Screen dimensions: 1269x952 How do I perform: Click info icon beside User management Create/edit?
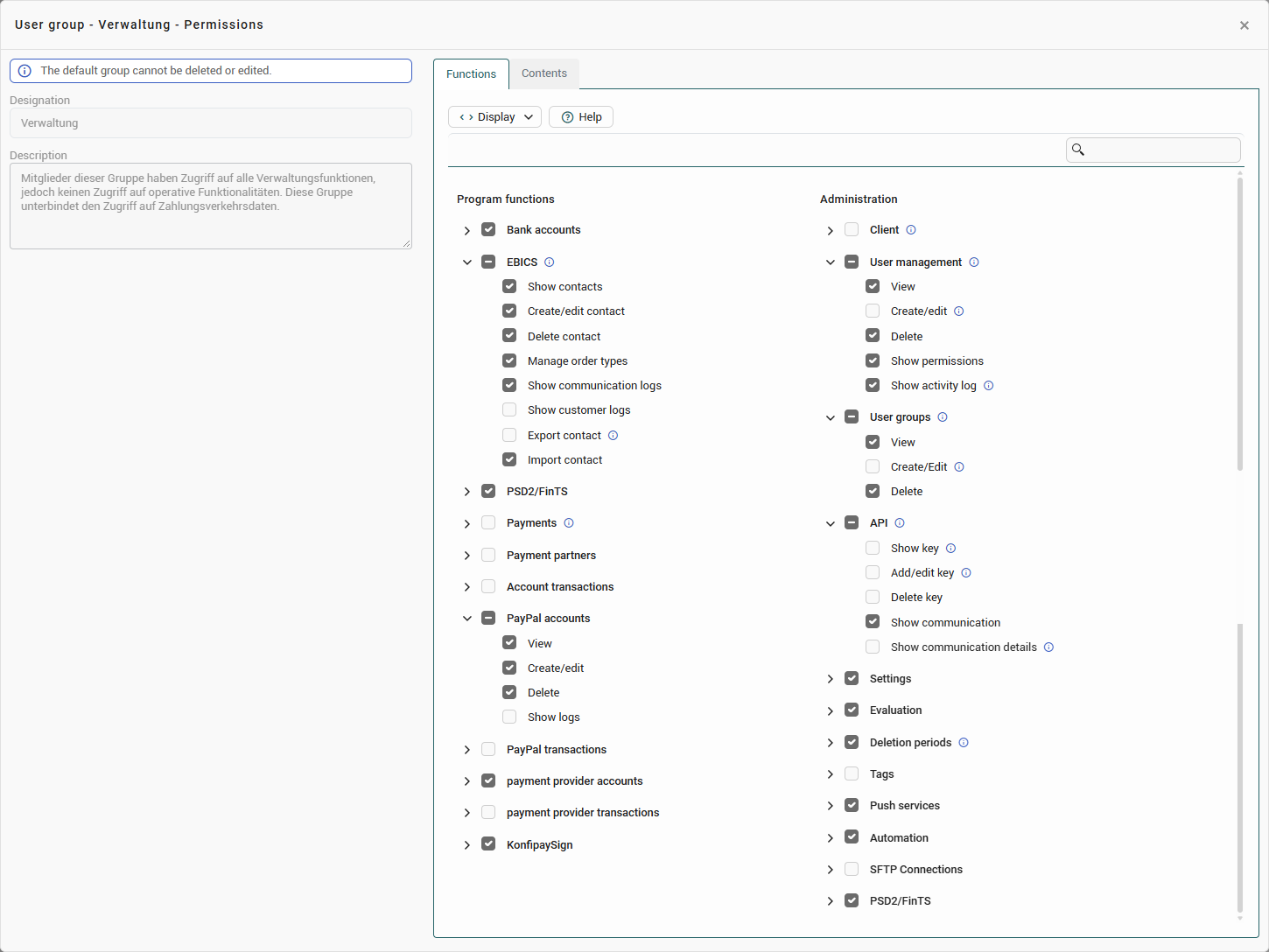coord(959,311)
